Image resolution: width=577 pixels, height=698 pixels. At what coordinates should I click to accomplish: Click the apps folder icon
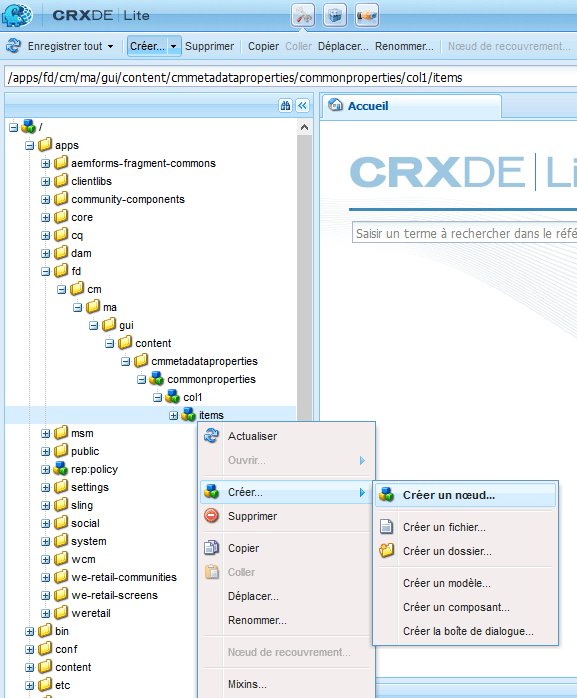(45, 145)
